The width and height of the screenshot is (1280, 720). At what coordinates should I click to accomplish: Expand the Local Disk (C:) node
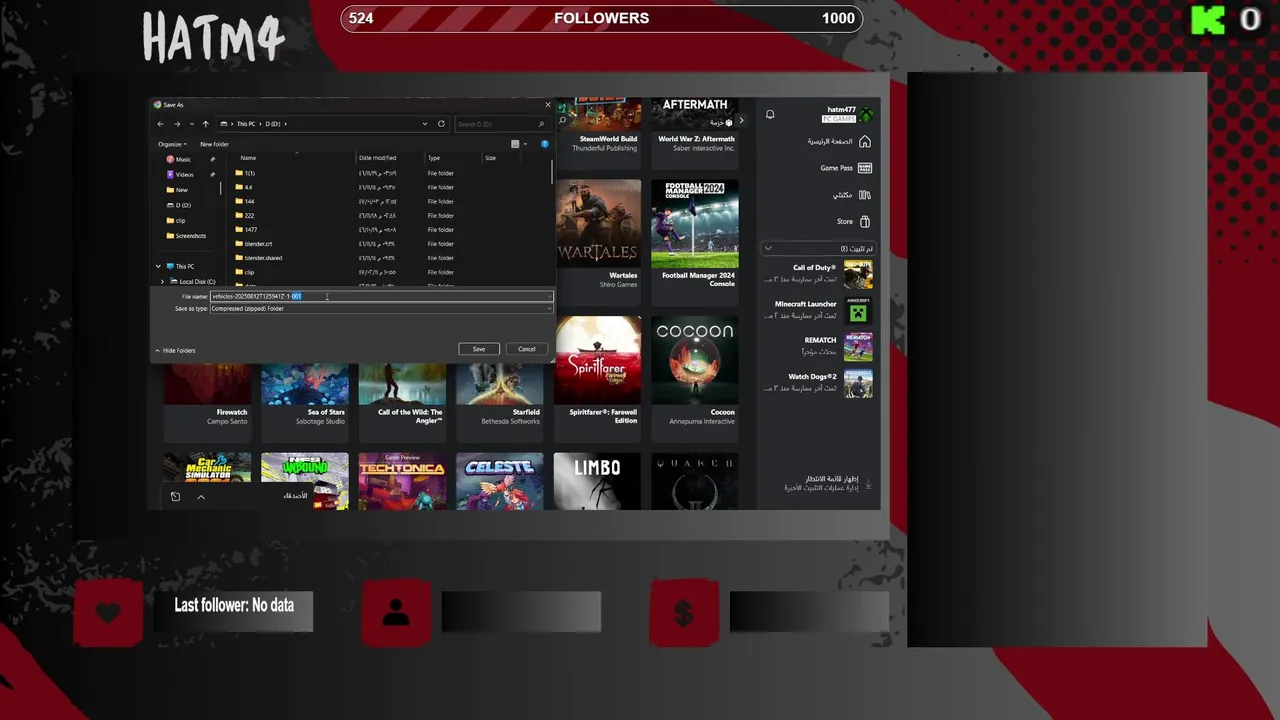(x=162, y=282)
